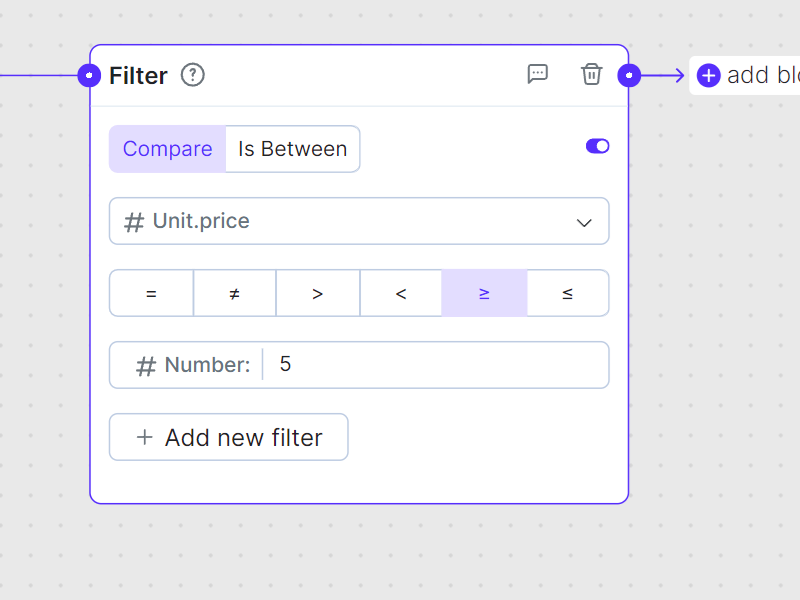Click the plus icon to add block
The width and height of the screenshot is (800, 600).
[709, 75]
